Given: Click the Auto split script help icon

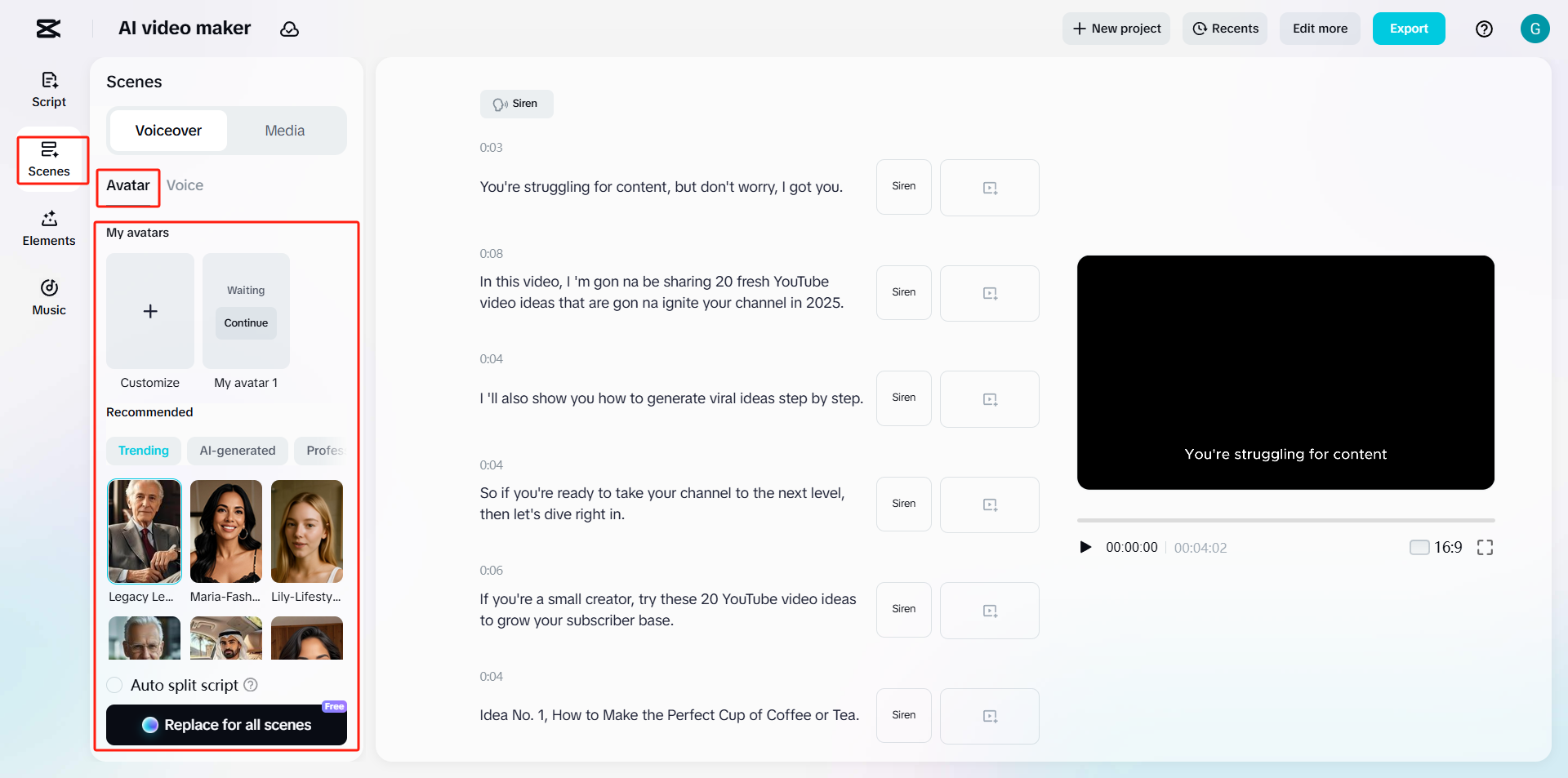Looking at the screenshot, I should pos(251,685).
